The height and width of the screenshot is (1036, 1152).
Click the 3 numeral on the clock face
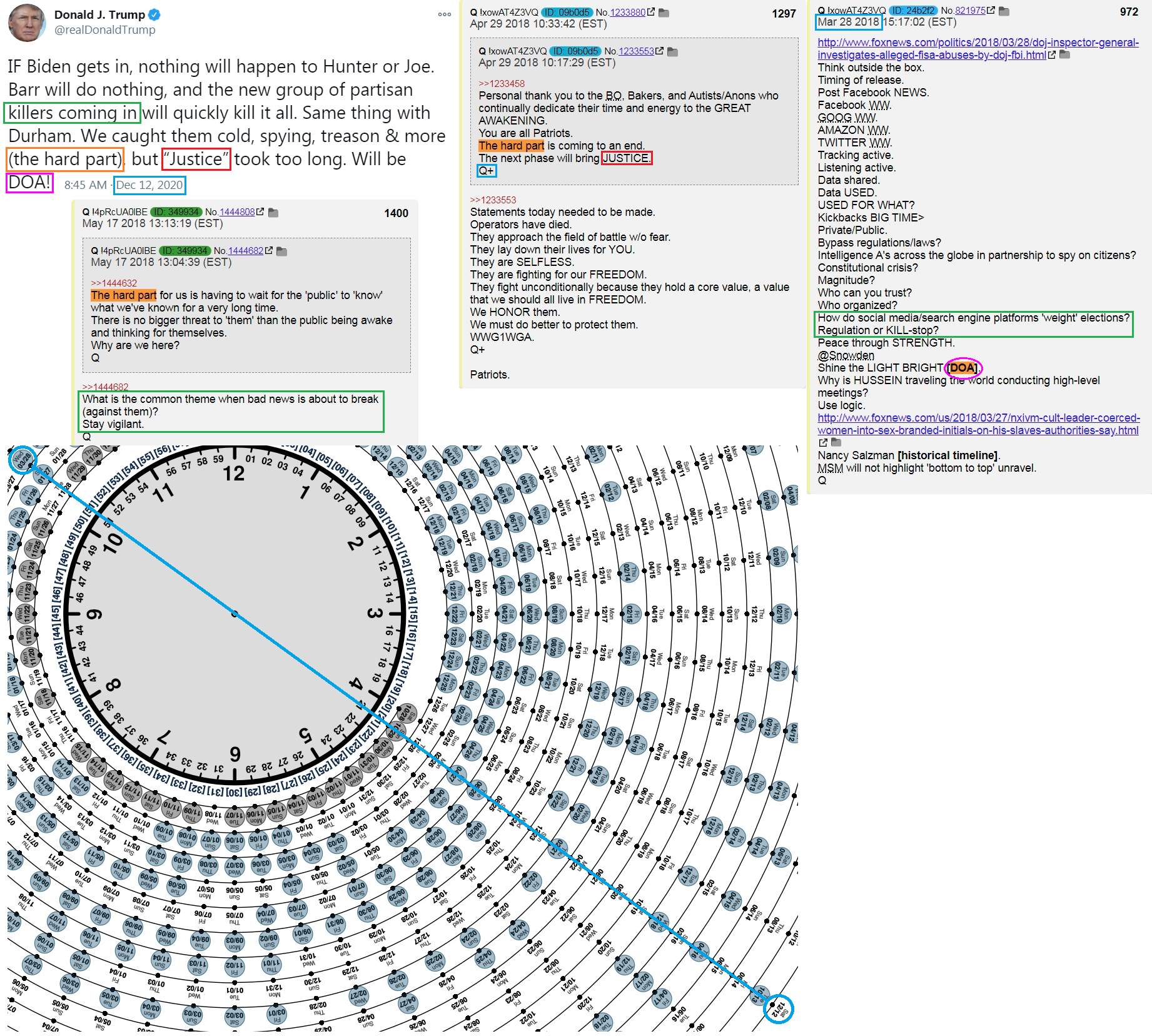coord(375,612)
